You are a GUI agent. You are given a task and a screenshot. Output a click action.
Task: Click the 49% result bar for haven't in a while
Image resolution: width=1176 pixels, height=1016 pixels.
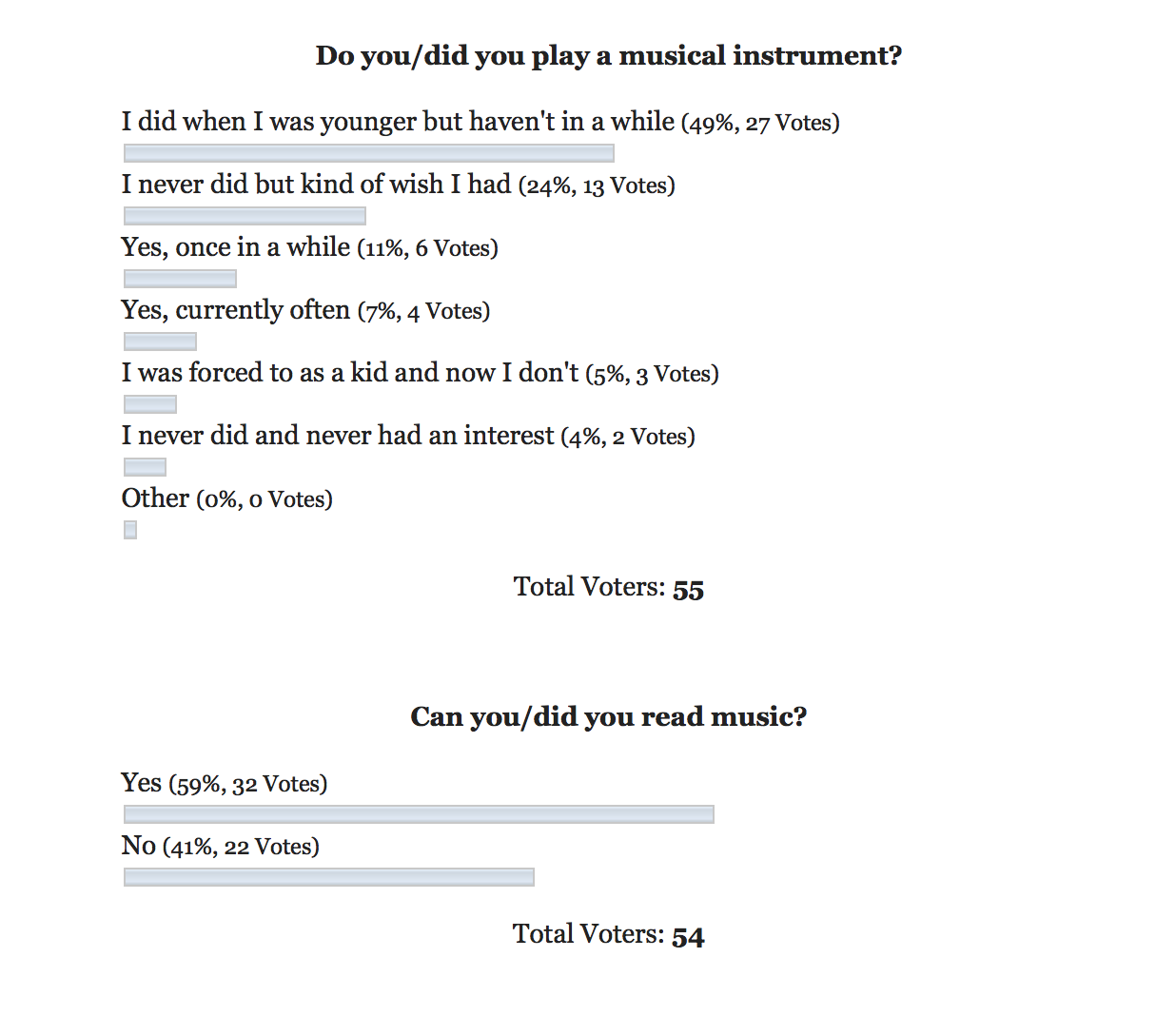(x=369, y=153)
